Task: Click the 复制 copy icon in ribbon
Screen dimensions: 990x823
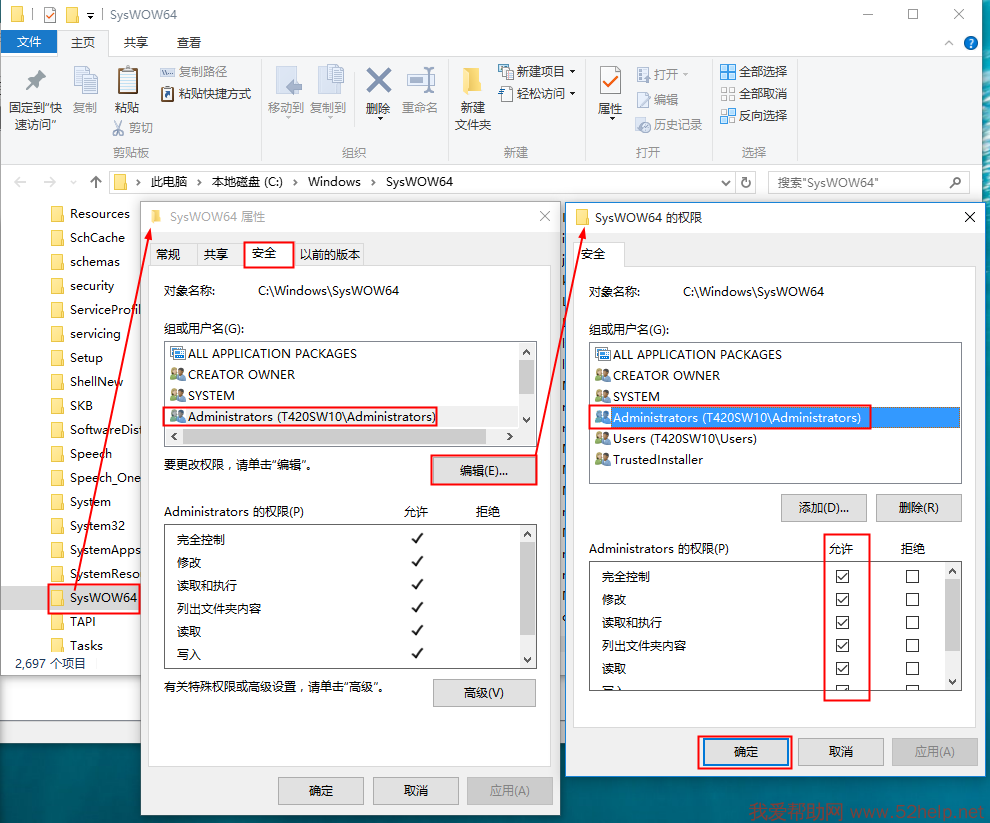Action: (85, 81)
